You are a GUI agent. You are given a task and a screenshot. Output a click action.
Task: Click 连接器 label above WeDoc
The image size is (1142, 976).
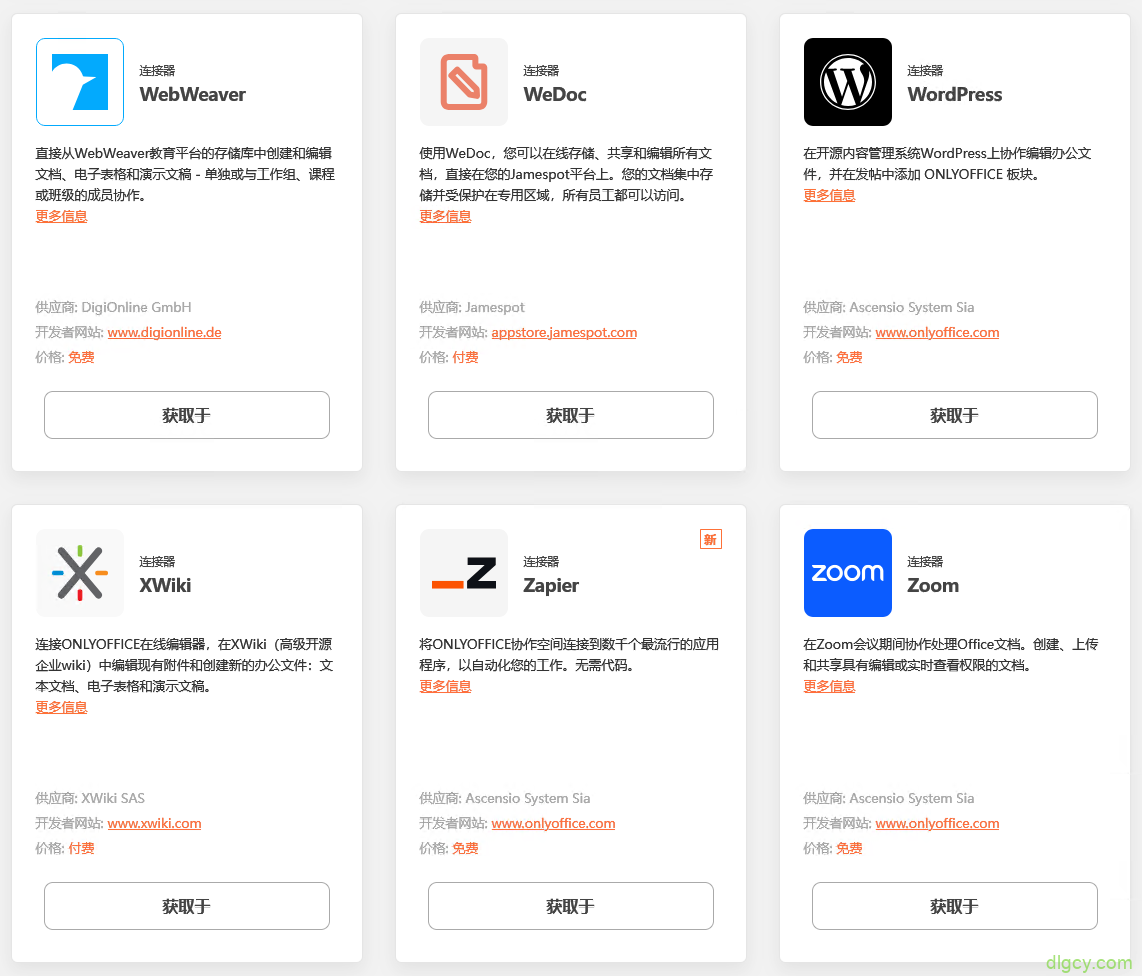[541, 71]
